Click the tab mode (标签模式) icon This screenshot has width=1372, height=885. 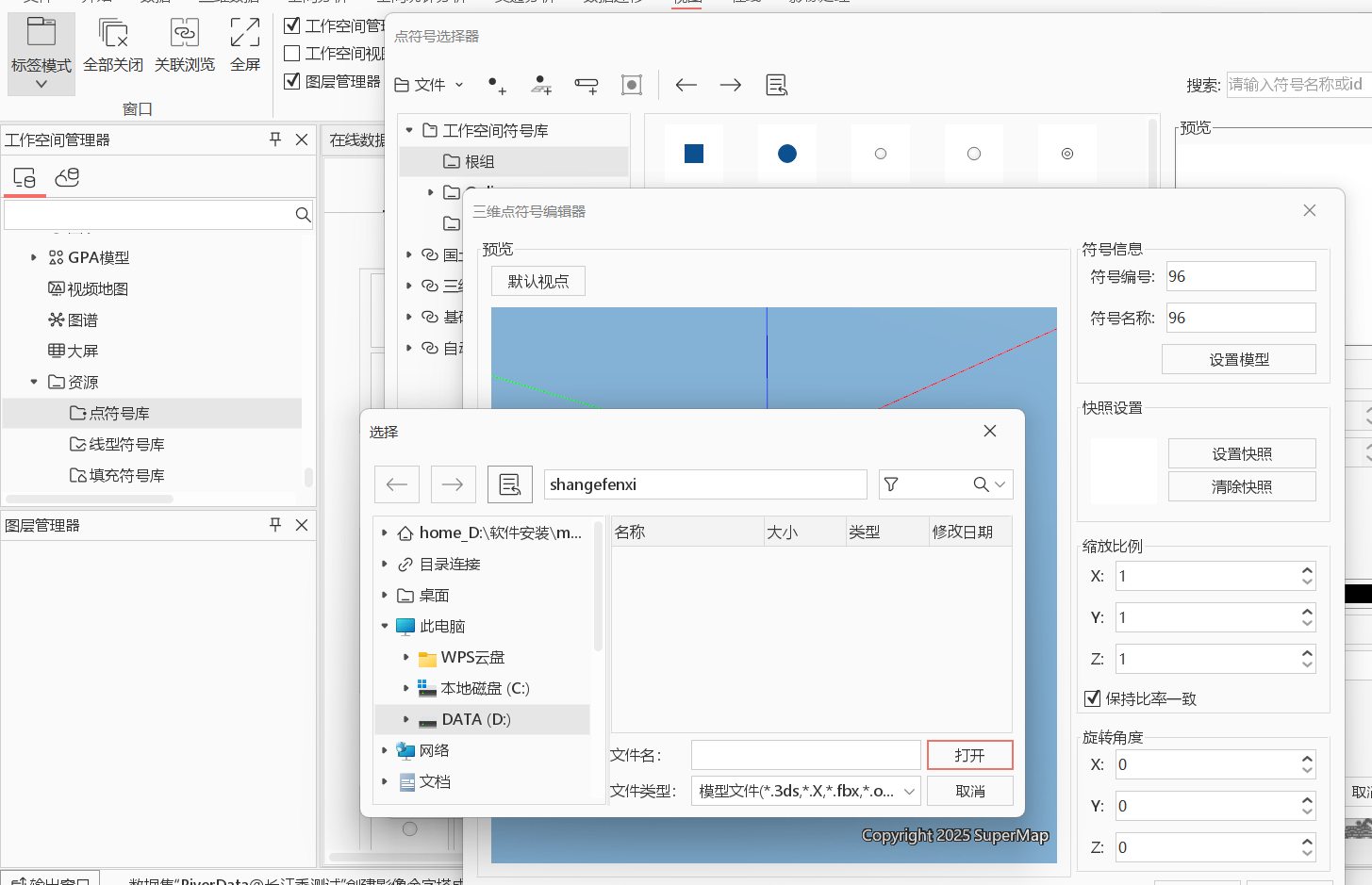41,34
